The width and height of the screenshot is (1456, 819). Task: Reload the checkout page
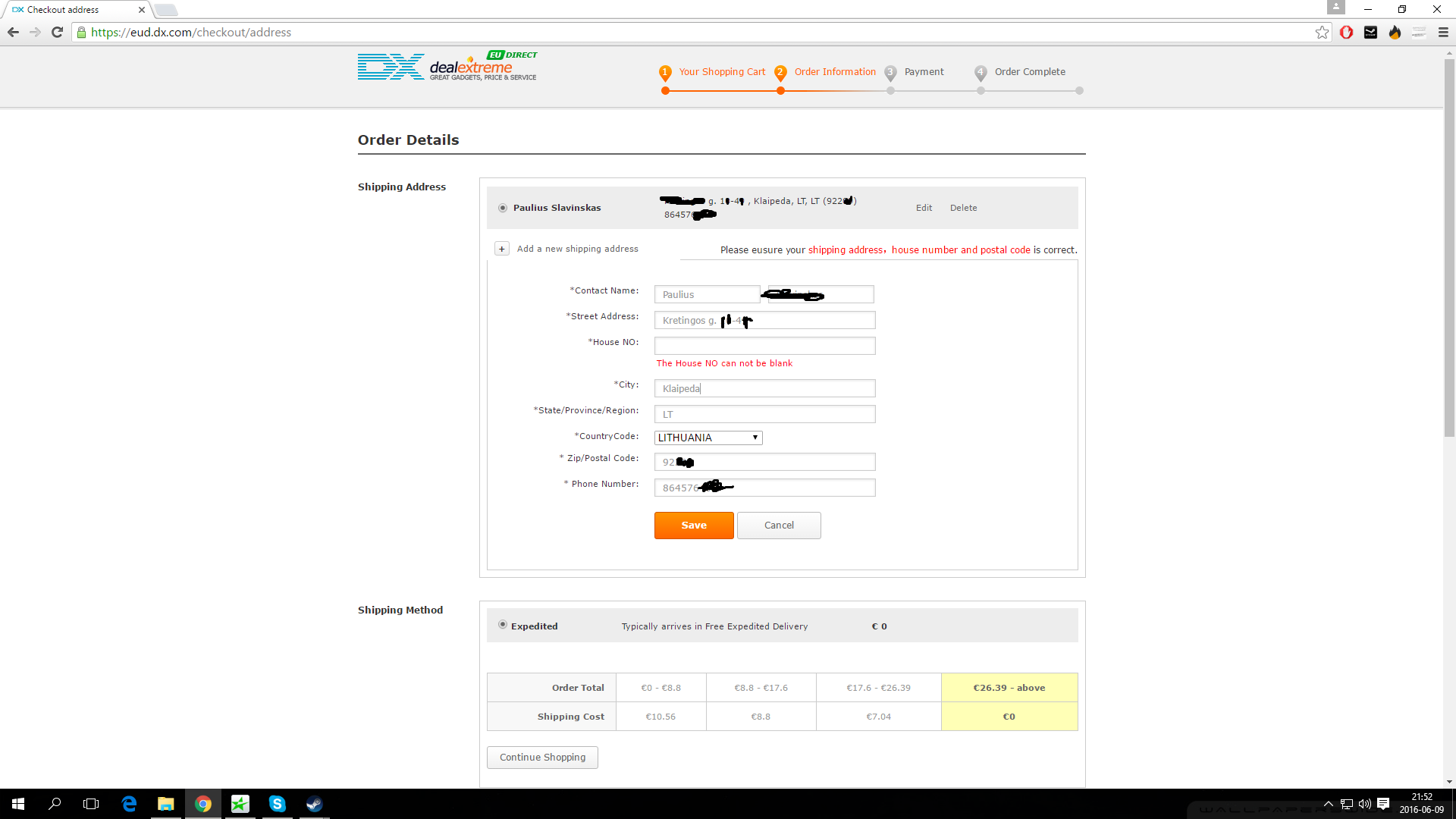pyautogui.click(x=57, y=32)
